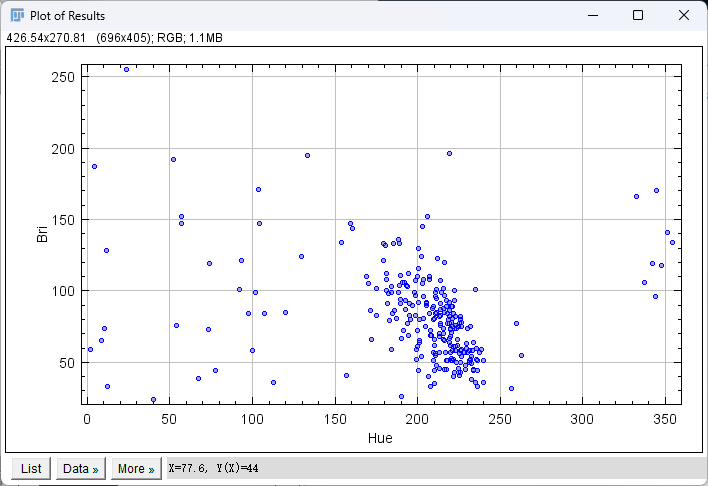Click the Plot of Results title text
This screenshot has width=708, height=486.
pyautogui.click(x=67, y=16)
